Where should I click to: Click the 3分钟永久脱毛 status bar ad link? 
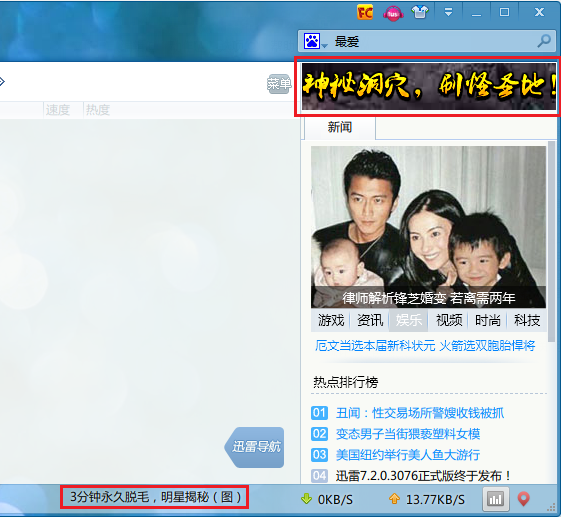[x=155, y=497]
